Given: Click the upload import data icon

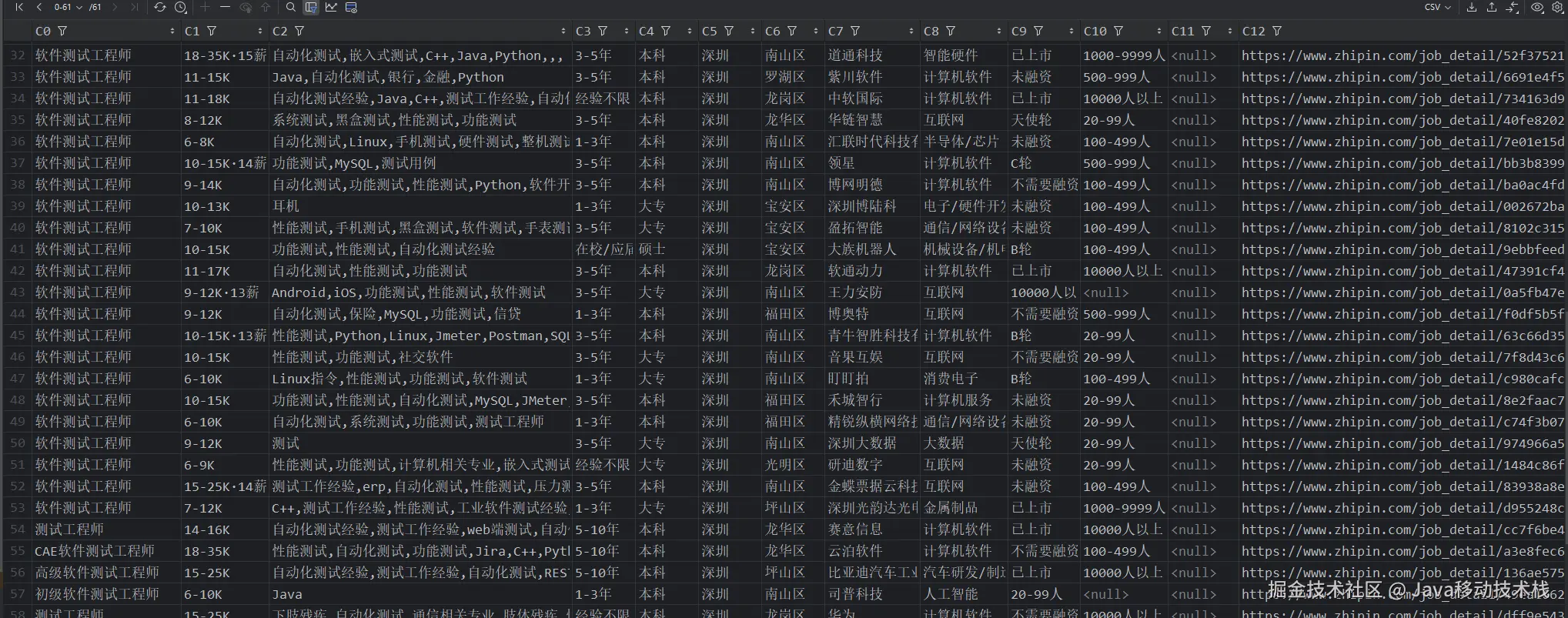Looking at the screenshot, I should (1492, 7).
